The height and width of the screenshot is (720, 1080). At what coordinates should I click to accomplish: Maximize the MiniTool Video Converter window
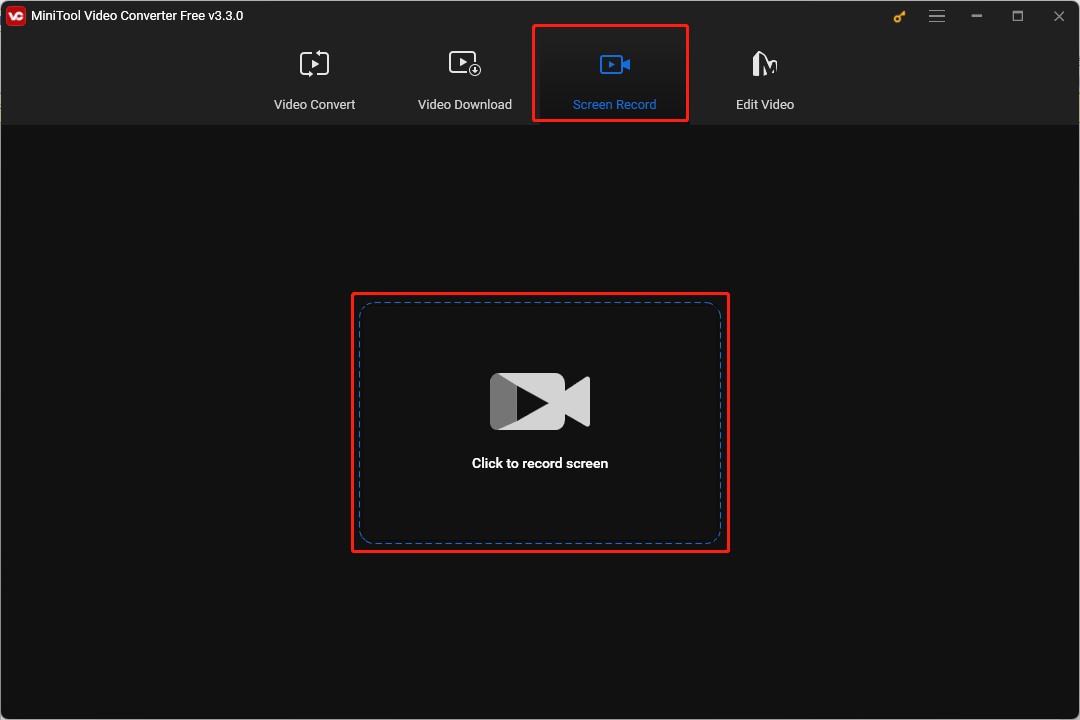click(1017, 16)
